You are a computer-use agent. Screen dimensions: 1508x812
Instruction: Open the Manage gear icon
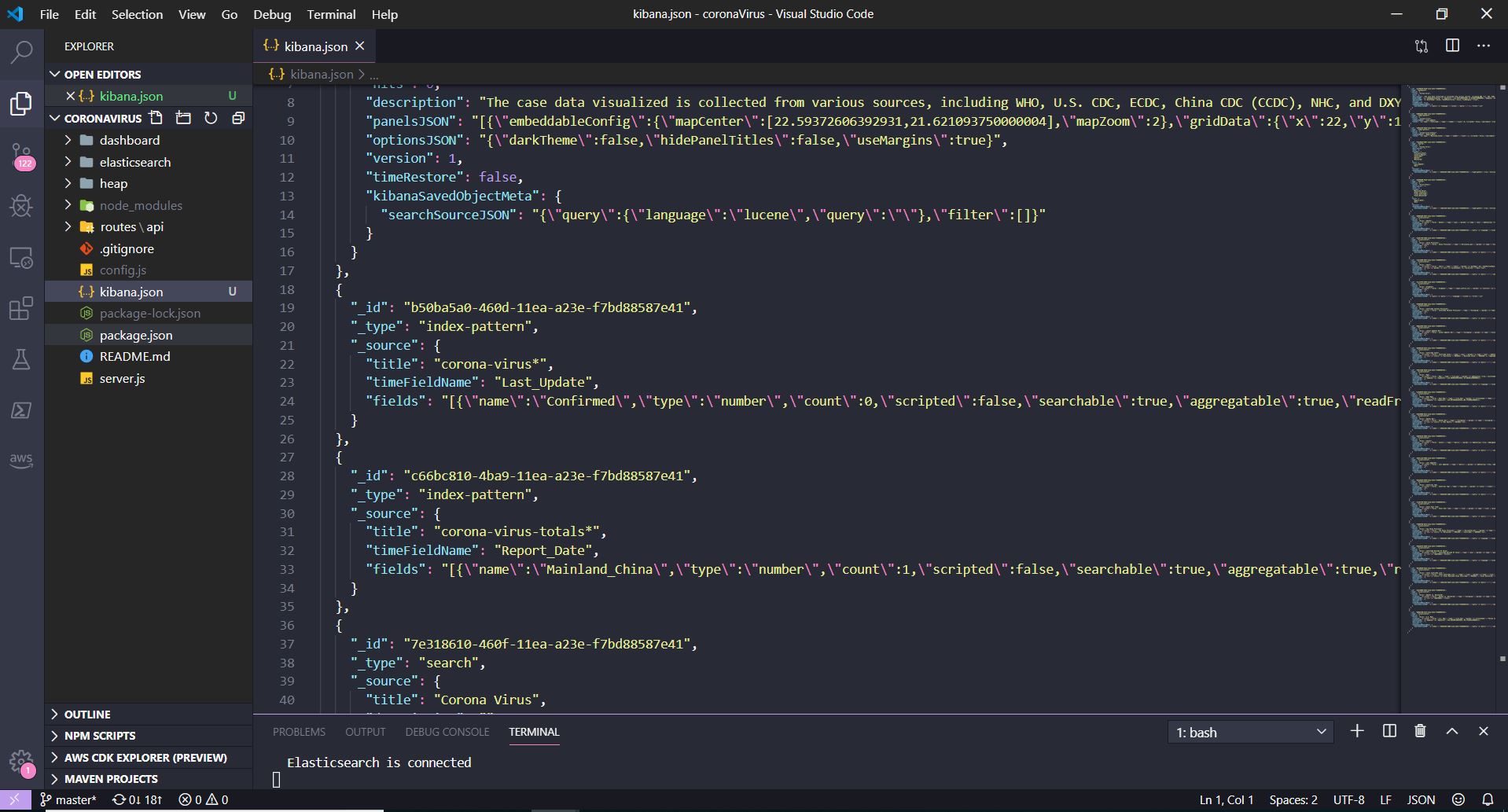[x=21, y=762]
